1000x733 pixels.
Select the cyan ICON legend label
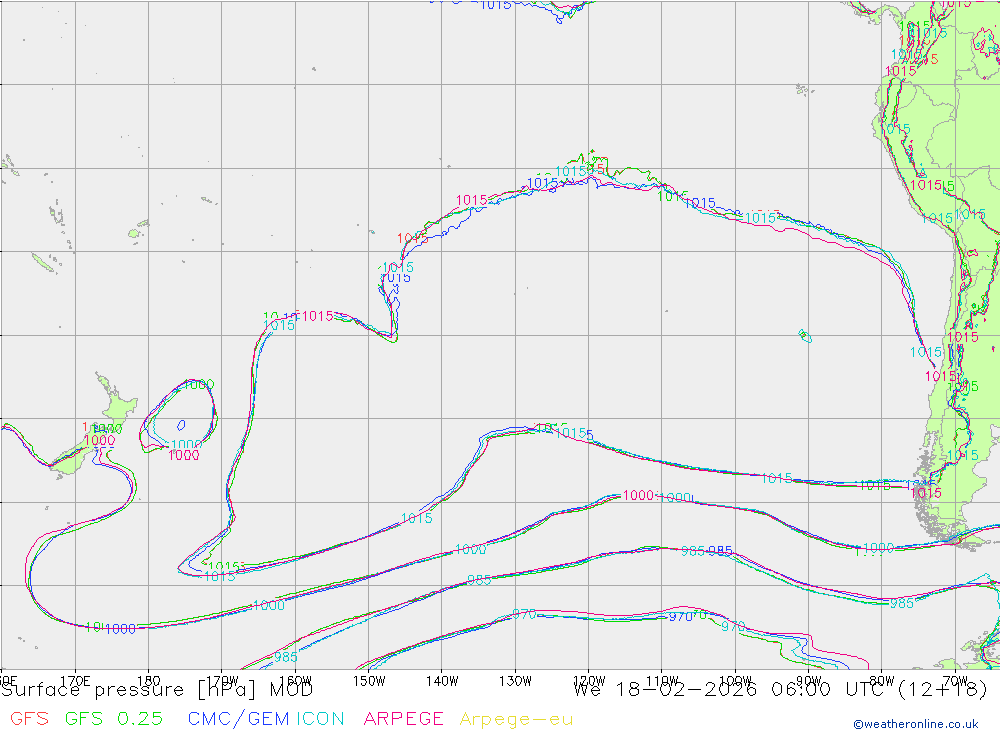pos(320,719)
